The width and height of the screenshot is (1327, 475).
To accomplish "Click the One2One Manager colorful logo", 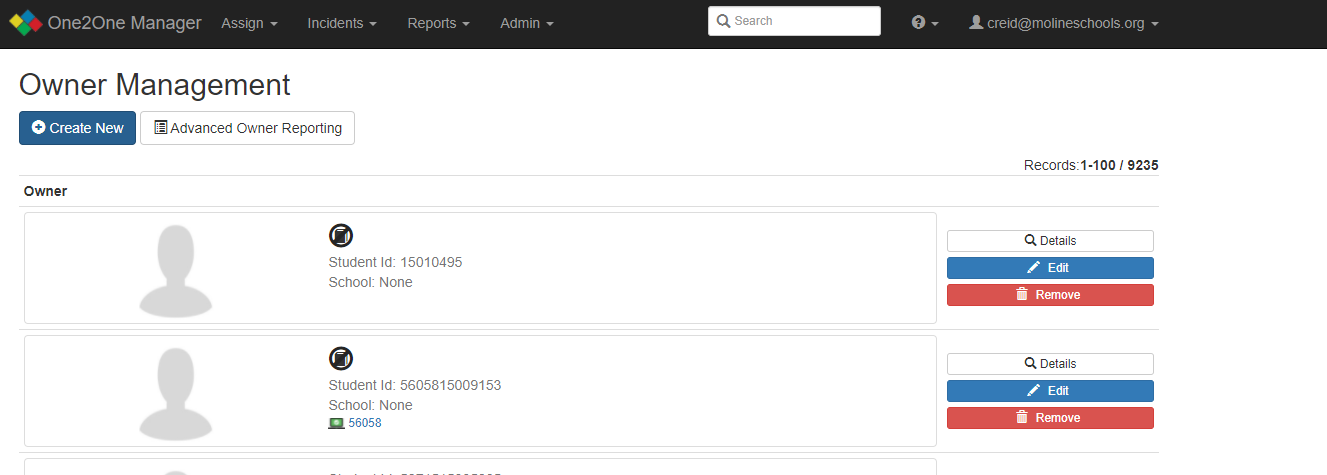I will click(25, 23).
